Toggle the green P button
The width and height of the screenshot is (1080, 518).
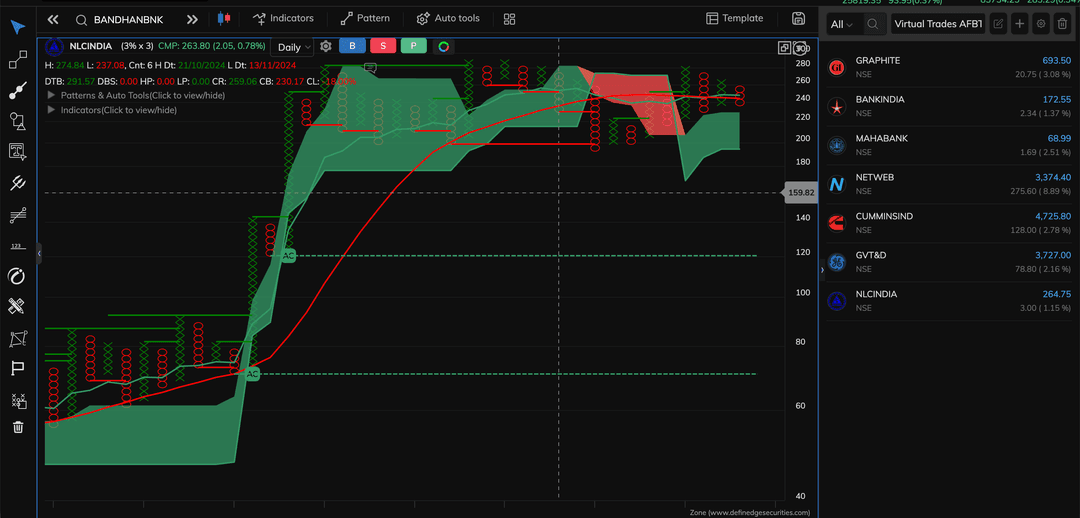point(412,46)
